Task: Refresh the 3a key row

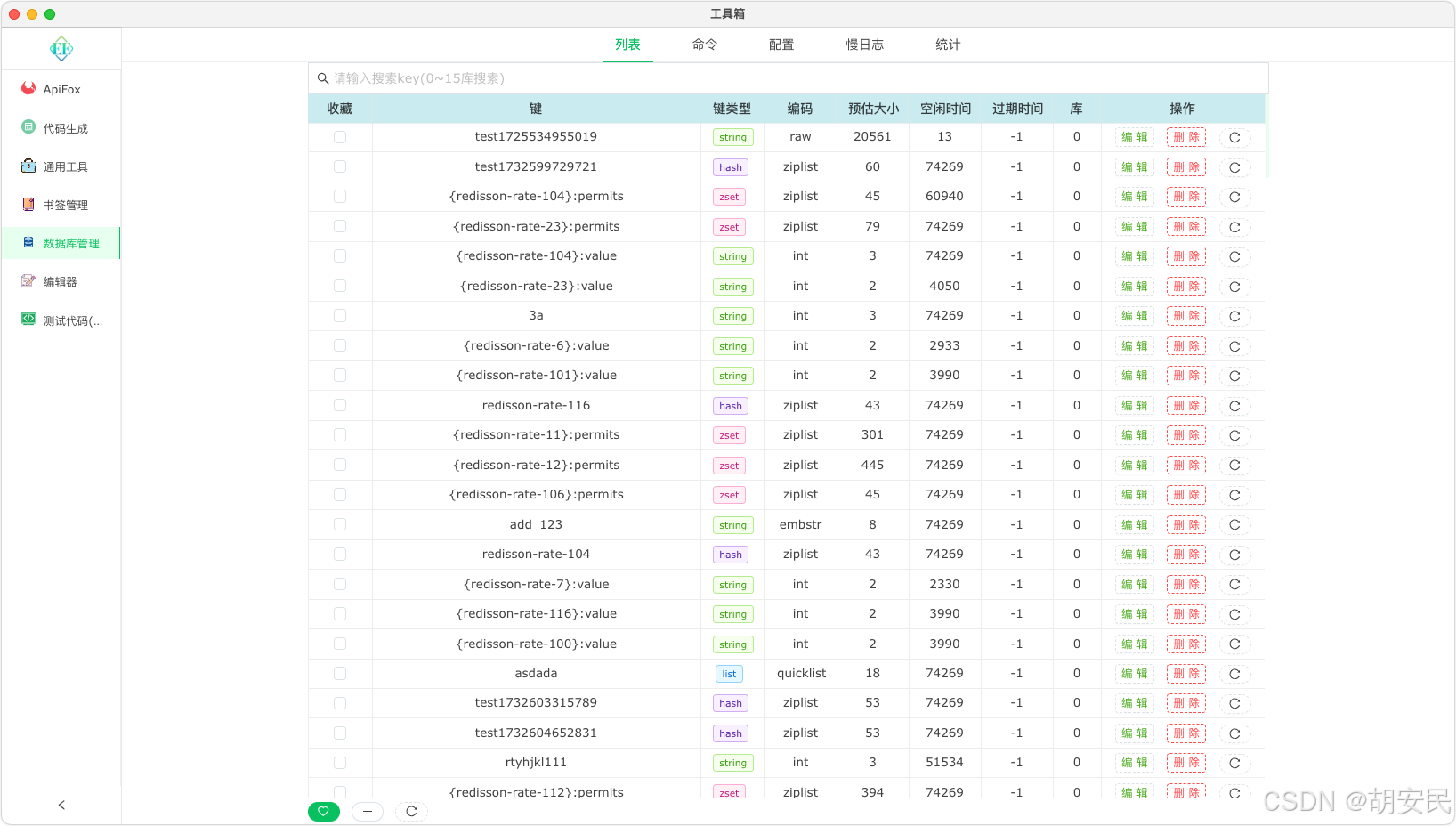Action: (x=1234, y=316)
